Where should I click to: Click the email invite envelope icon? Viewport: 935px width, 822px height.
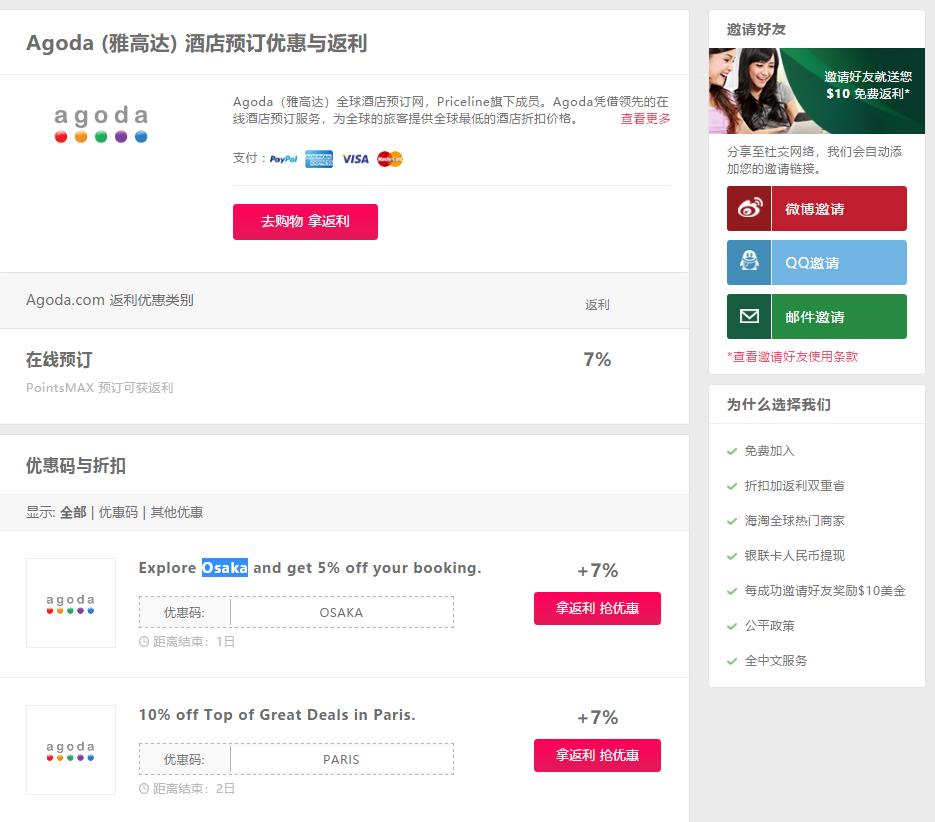coord(749,317)
